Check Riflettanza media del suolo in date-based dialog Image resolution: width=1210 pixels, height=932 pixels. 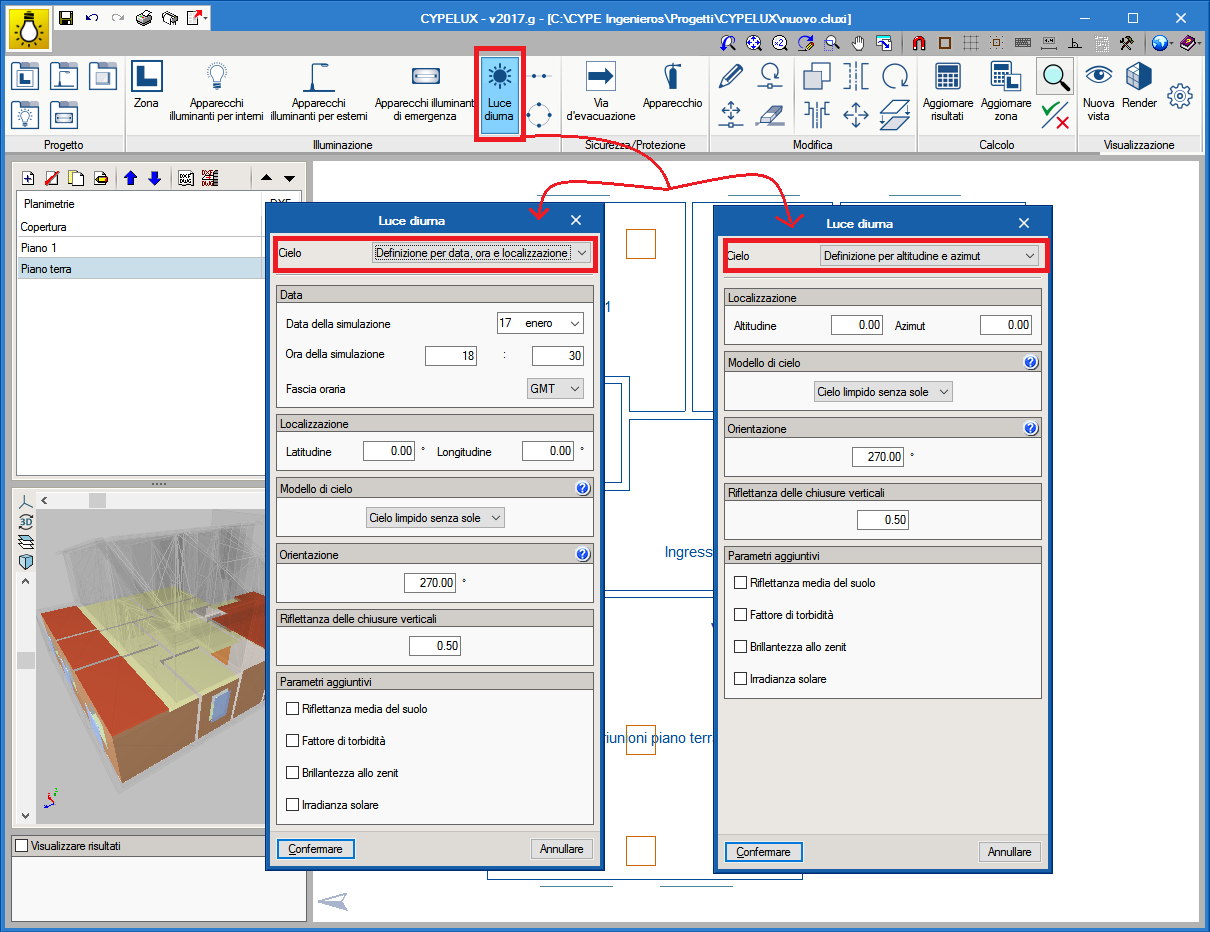pyautogui.click(x=293, y=709)
